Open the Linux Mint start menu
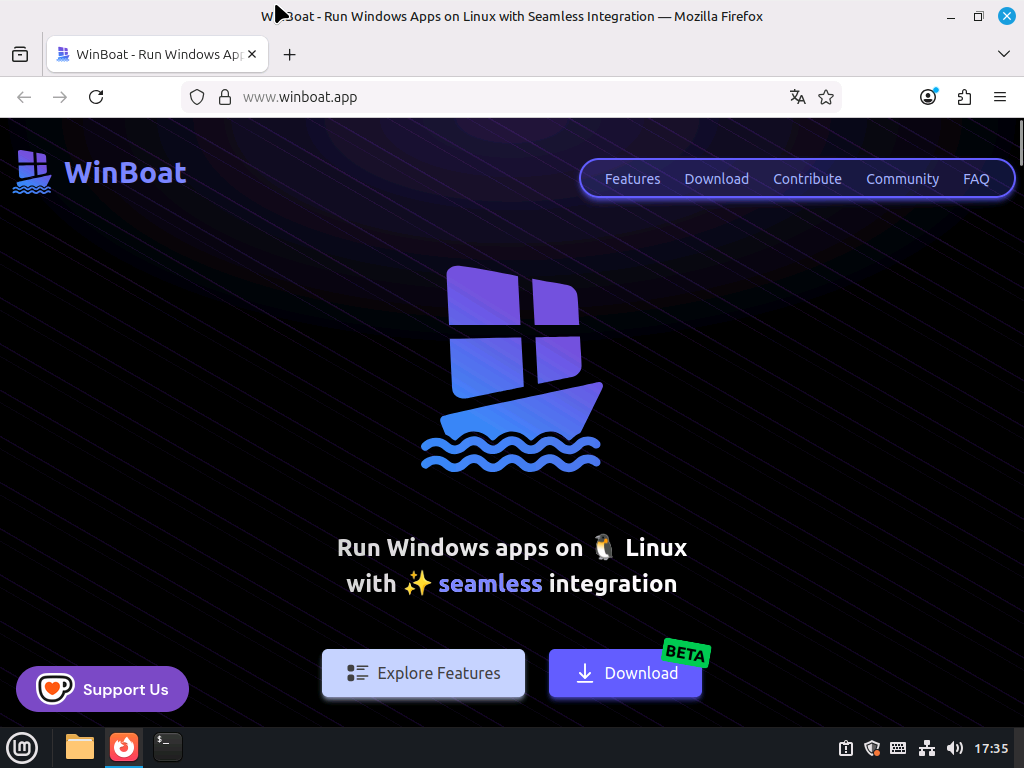1024x768 pixels. pyautogui.click(x=22, y=747)
